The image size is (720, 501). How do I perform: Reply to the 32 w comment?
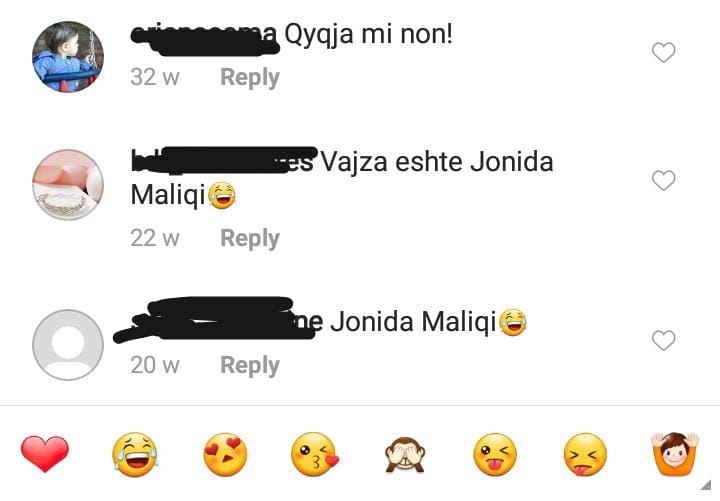(250, 77)
